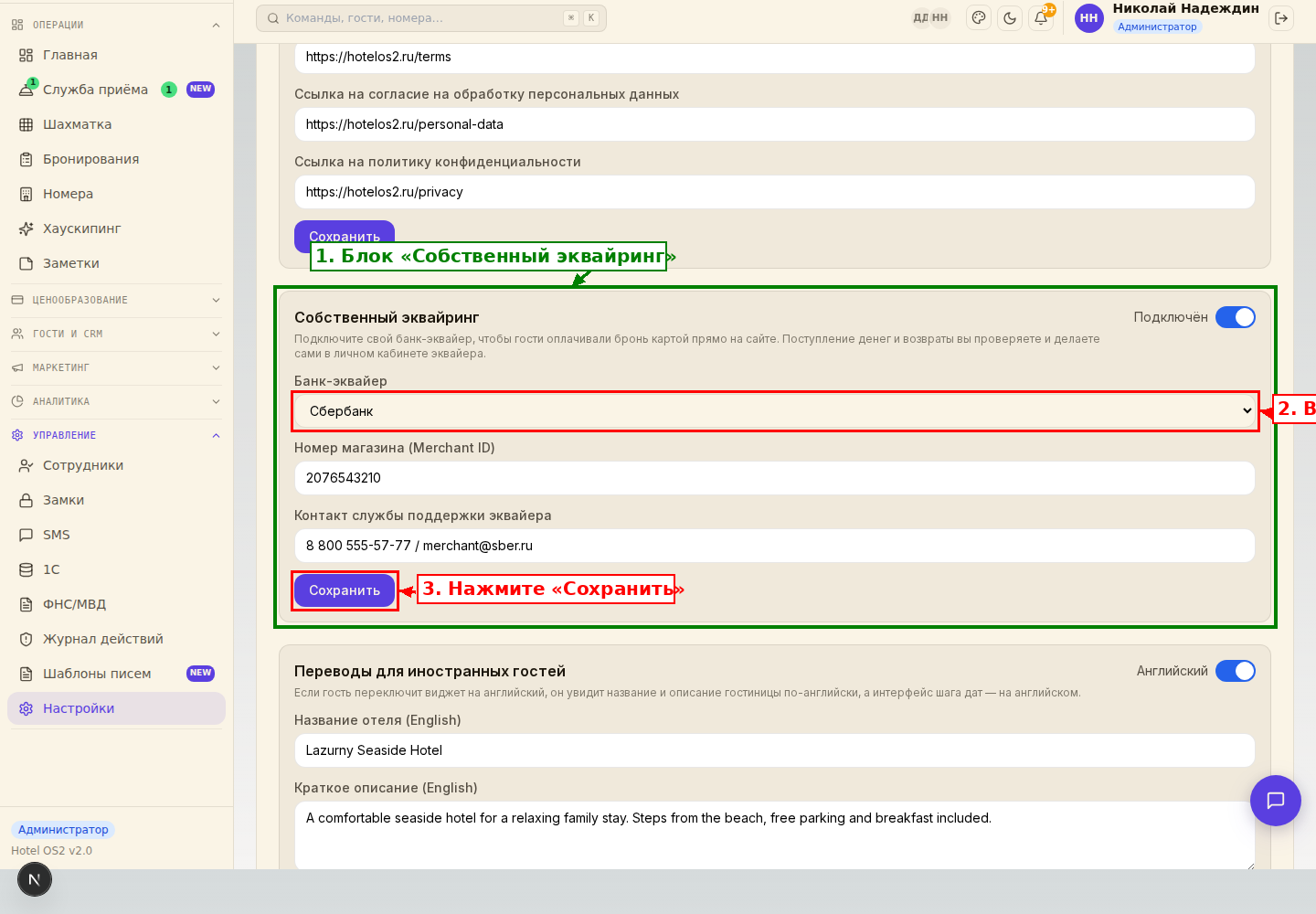The width and height of the screenshot is (1316, 914).
Task: Click the English short description textarea
Action: tap(775, 835)
